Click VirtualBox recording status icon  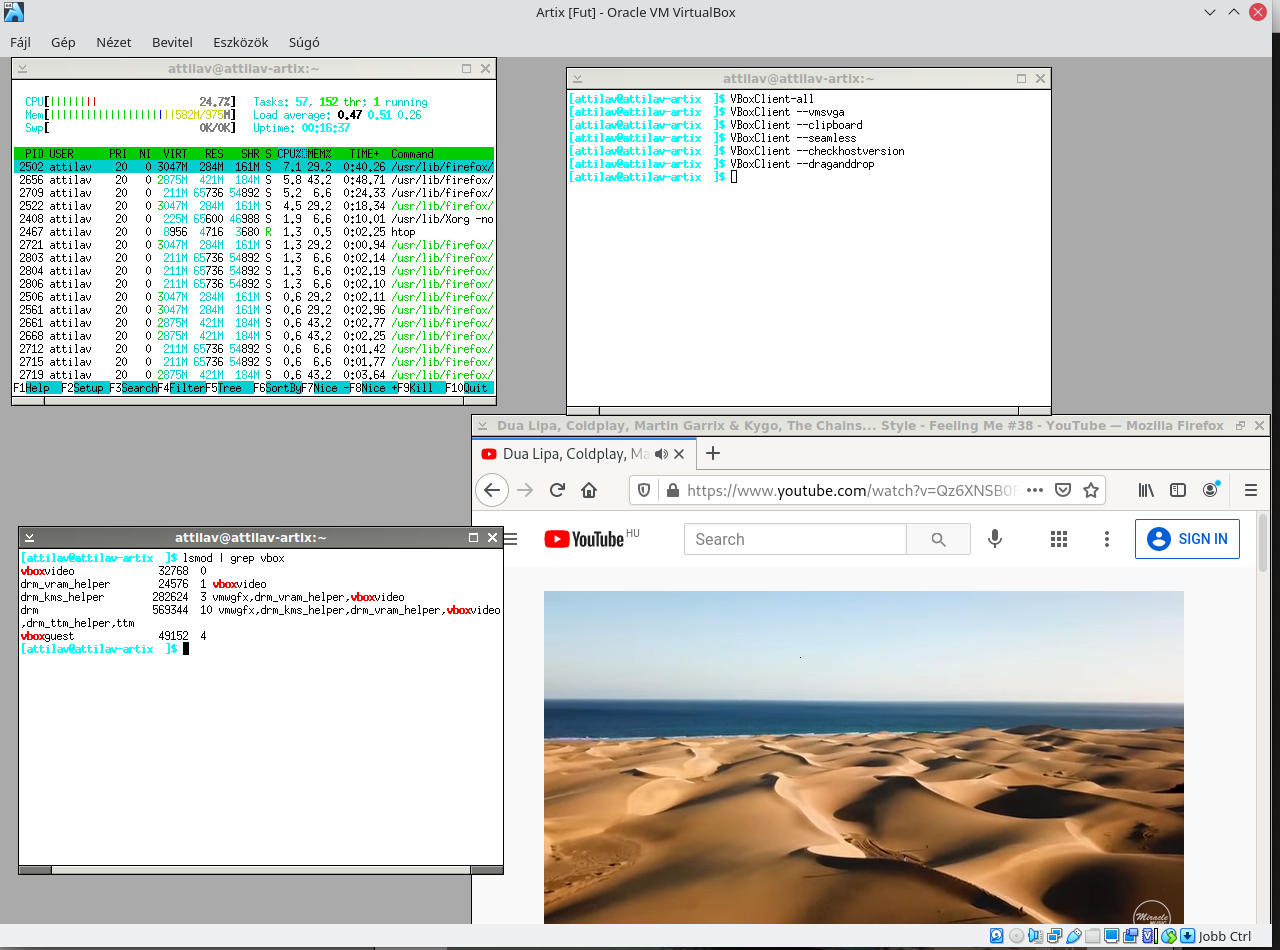[x=1130, y=936]
